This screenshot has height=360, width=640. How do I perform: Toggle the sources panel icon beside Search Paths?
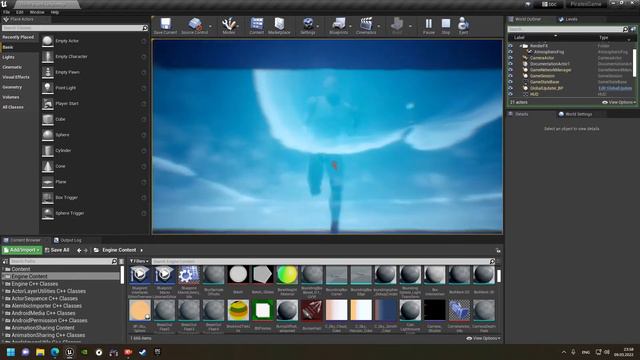(x=5, y=261)
